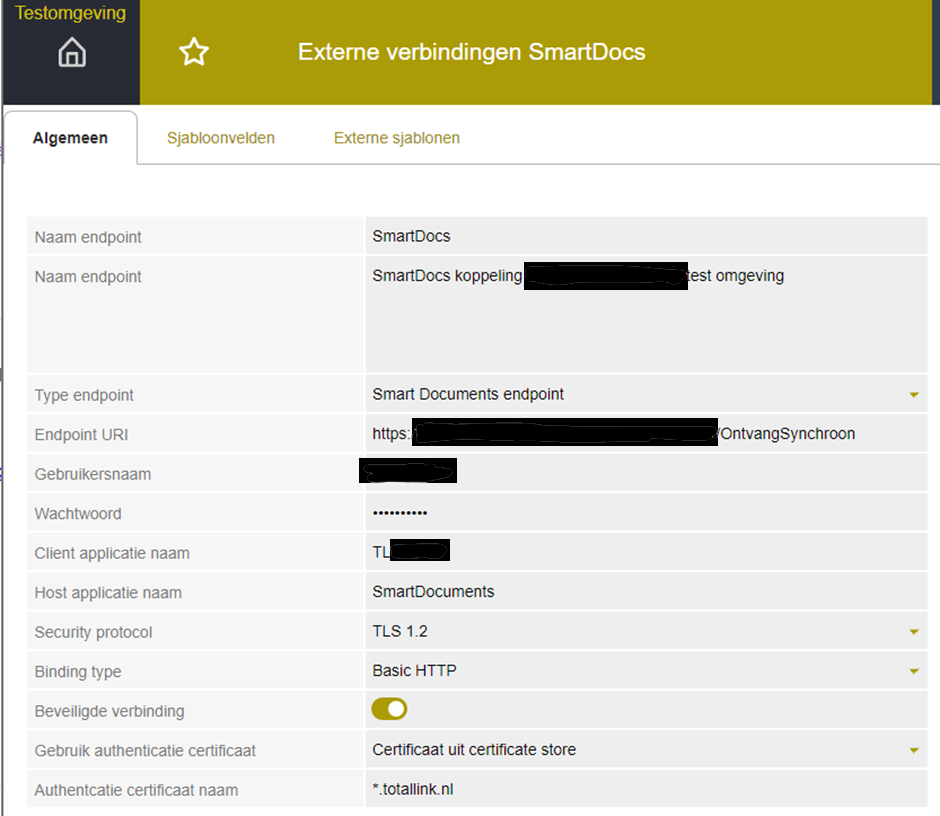The image size is (940, 816).
Task: Click the Testomgeving environment label
Action: click(x=71, y=13)
